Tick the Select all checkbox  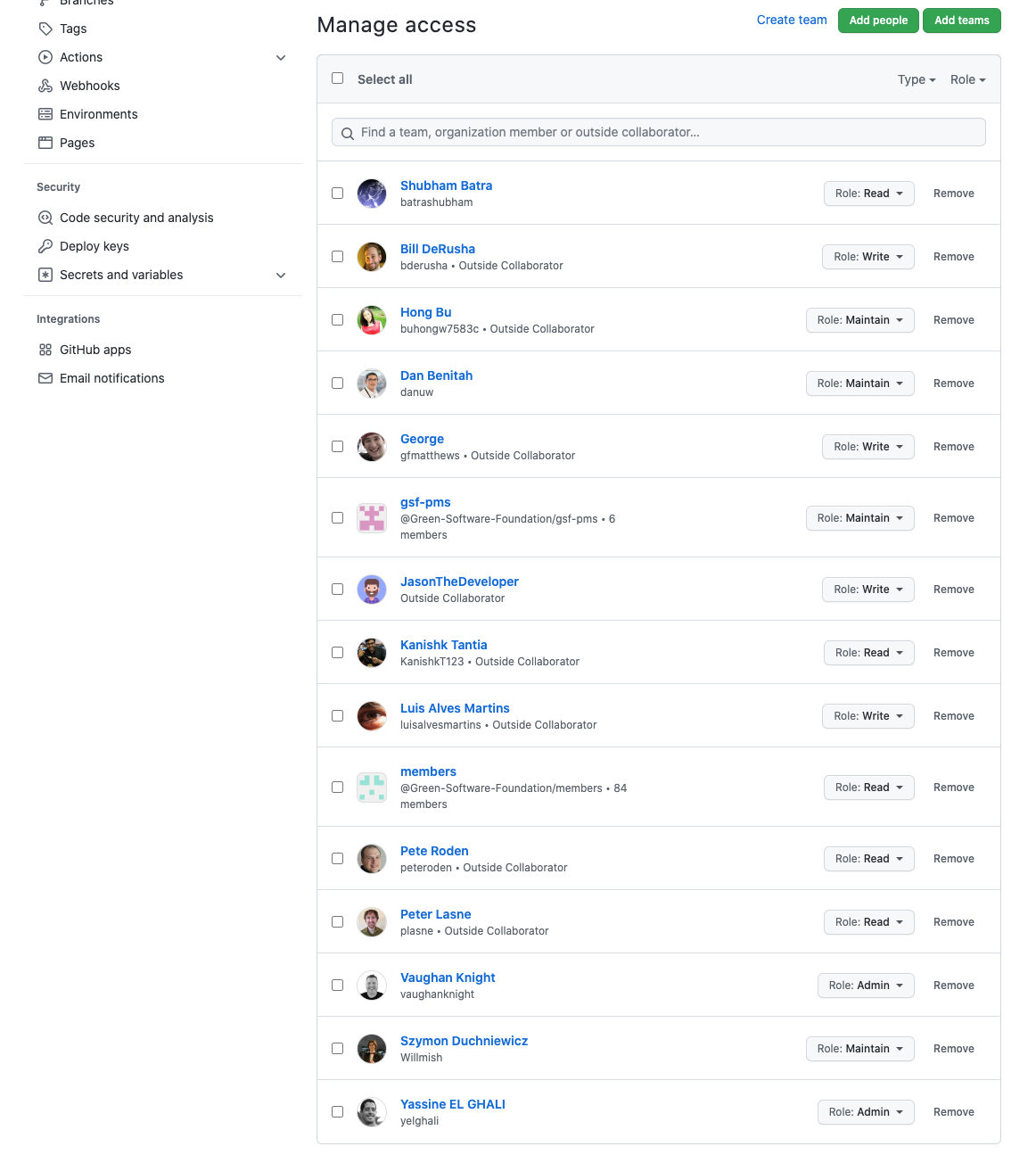[337, 78]
